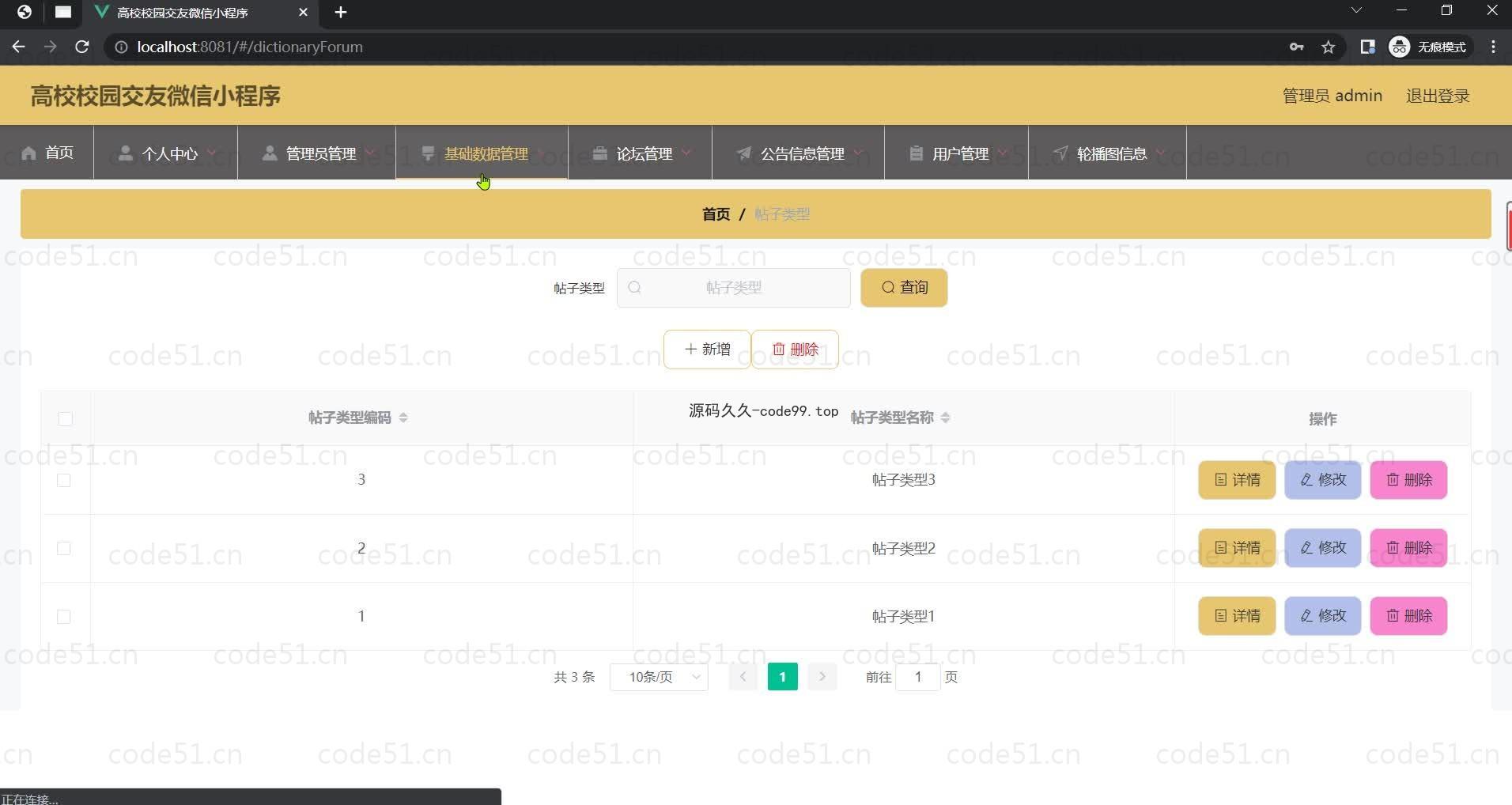Bookmark this page with star icon

(1329, 47)
